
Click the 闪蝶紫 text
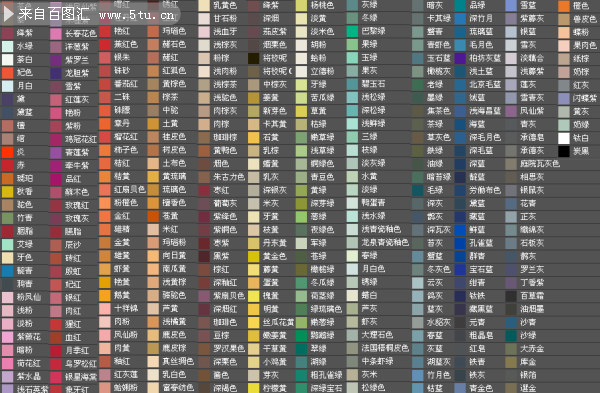point(584,98)
